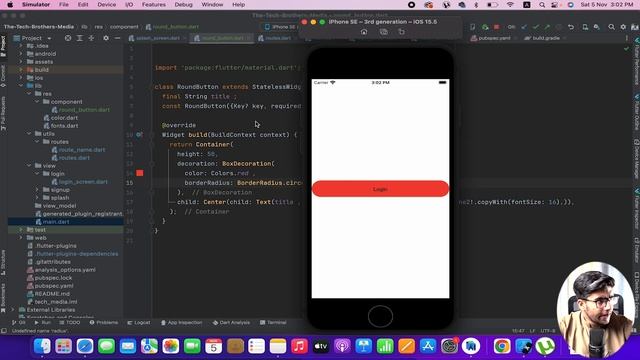Collapse the lib folder

click(21, 86)
